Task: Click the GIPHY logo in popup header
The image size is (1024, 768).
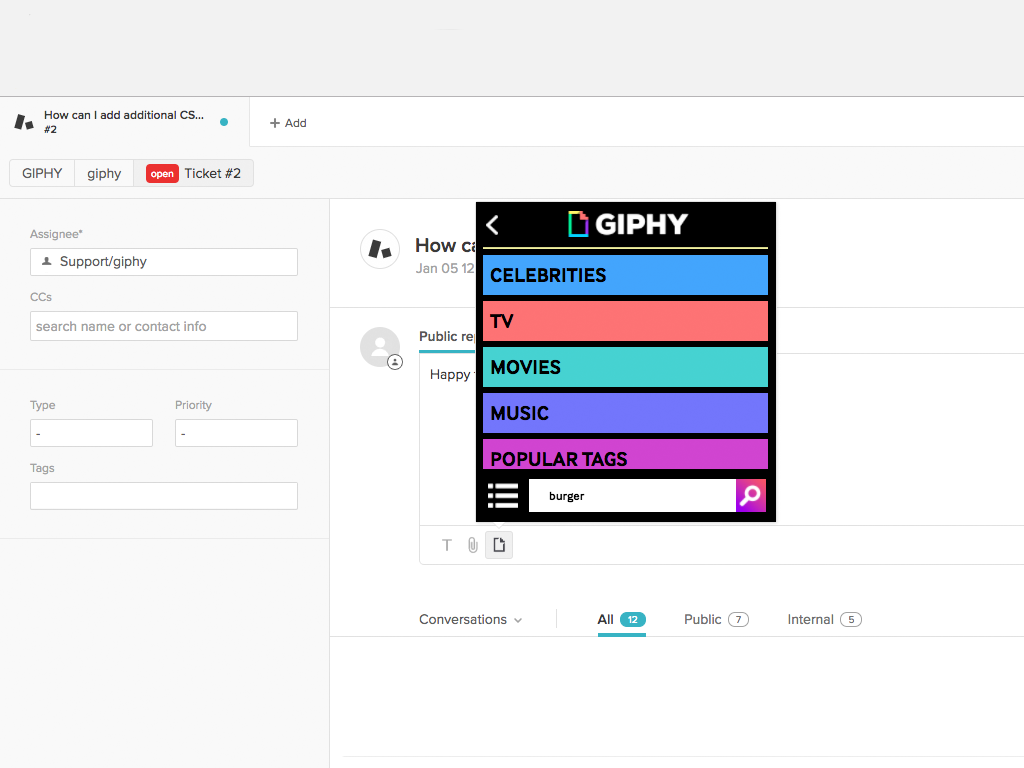Action: [x=627, y=224]
